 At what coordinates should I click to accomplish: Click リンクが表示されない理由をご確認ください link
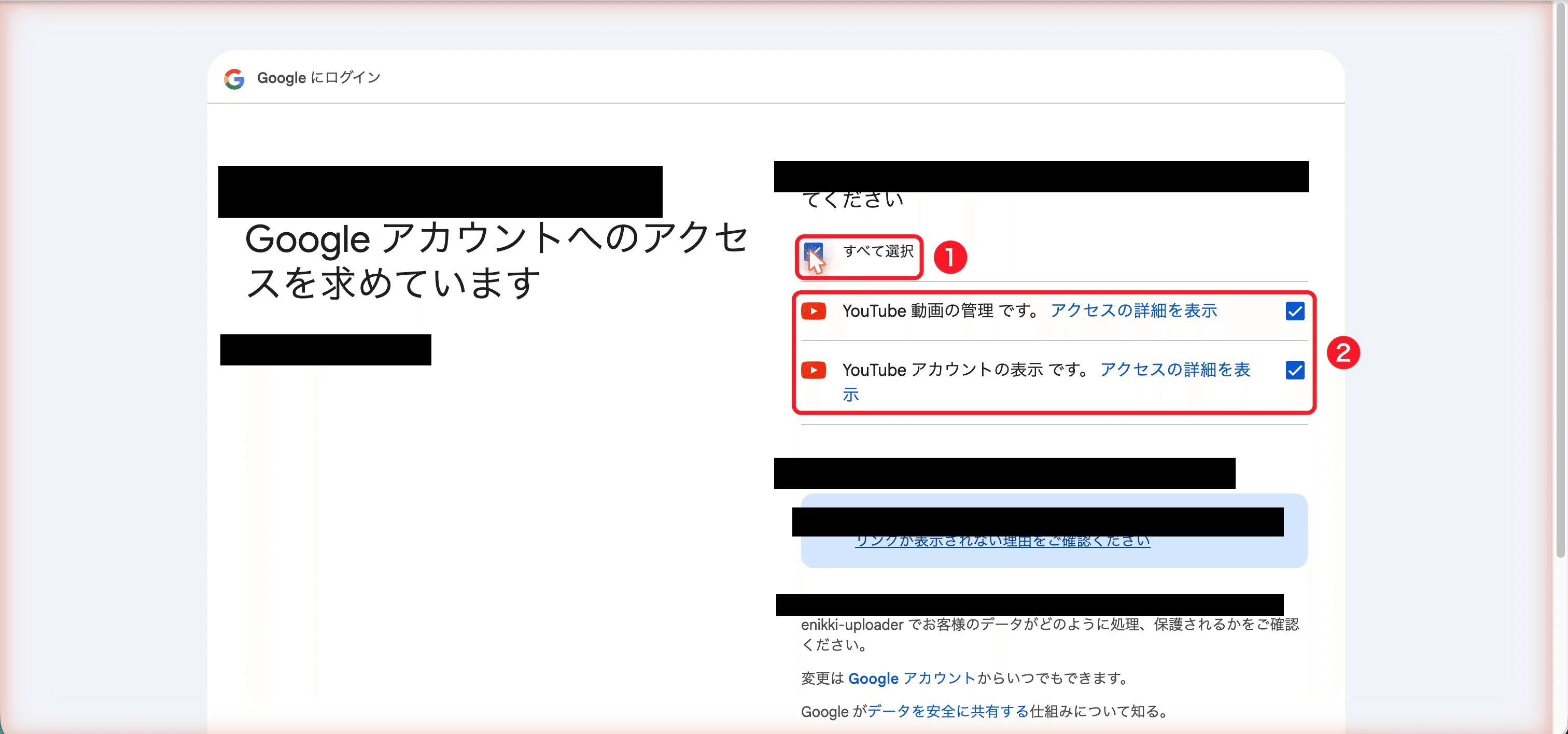pyautogui.click(x=1002, y=542)
